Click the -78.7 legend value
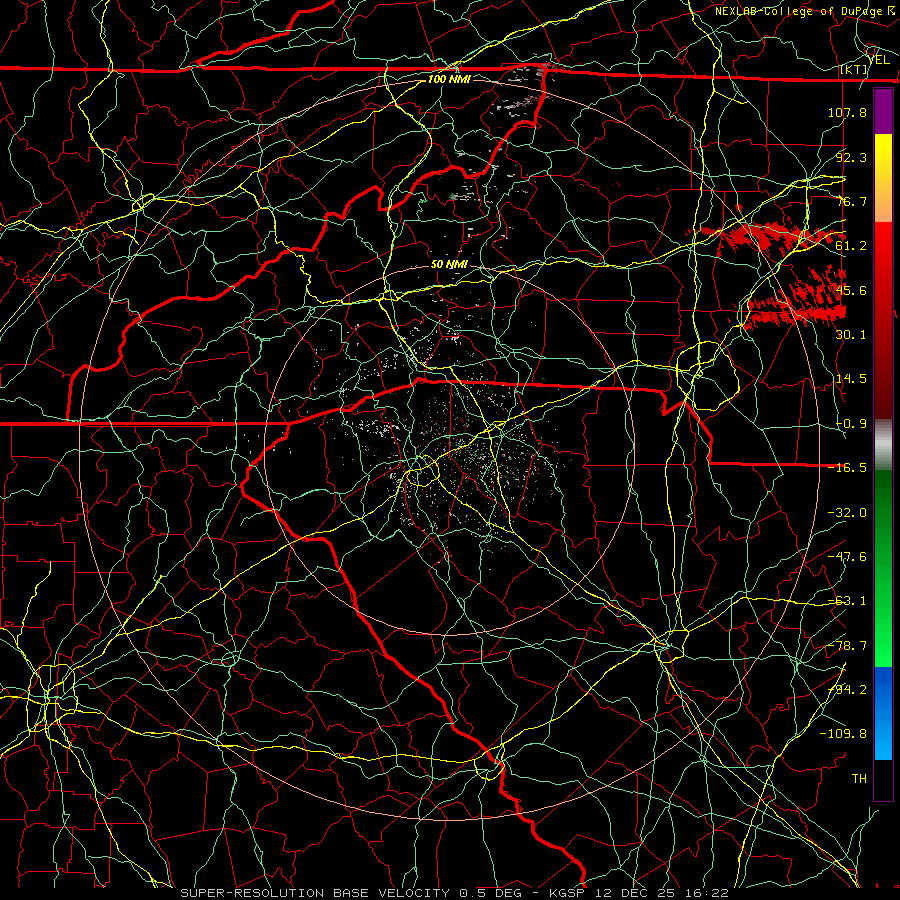The height and width of the screenshot is (900, 900). [847, 646]
